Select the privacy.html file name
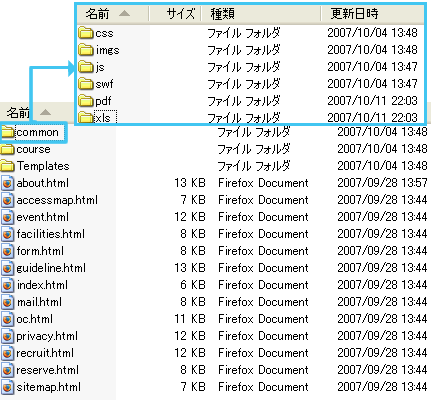The image size is (431, 400). tap(47, 336)
